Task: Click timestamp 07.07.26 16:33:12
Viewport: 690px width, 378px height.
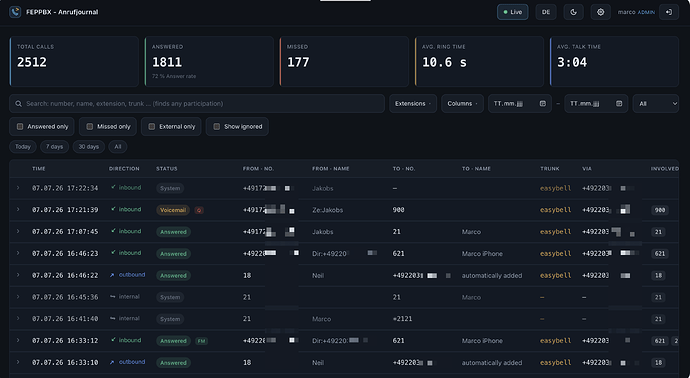Action: point(65,341)
